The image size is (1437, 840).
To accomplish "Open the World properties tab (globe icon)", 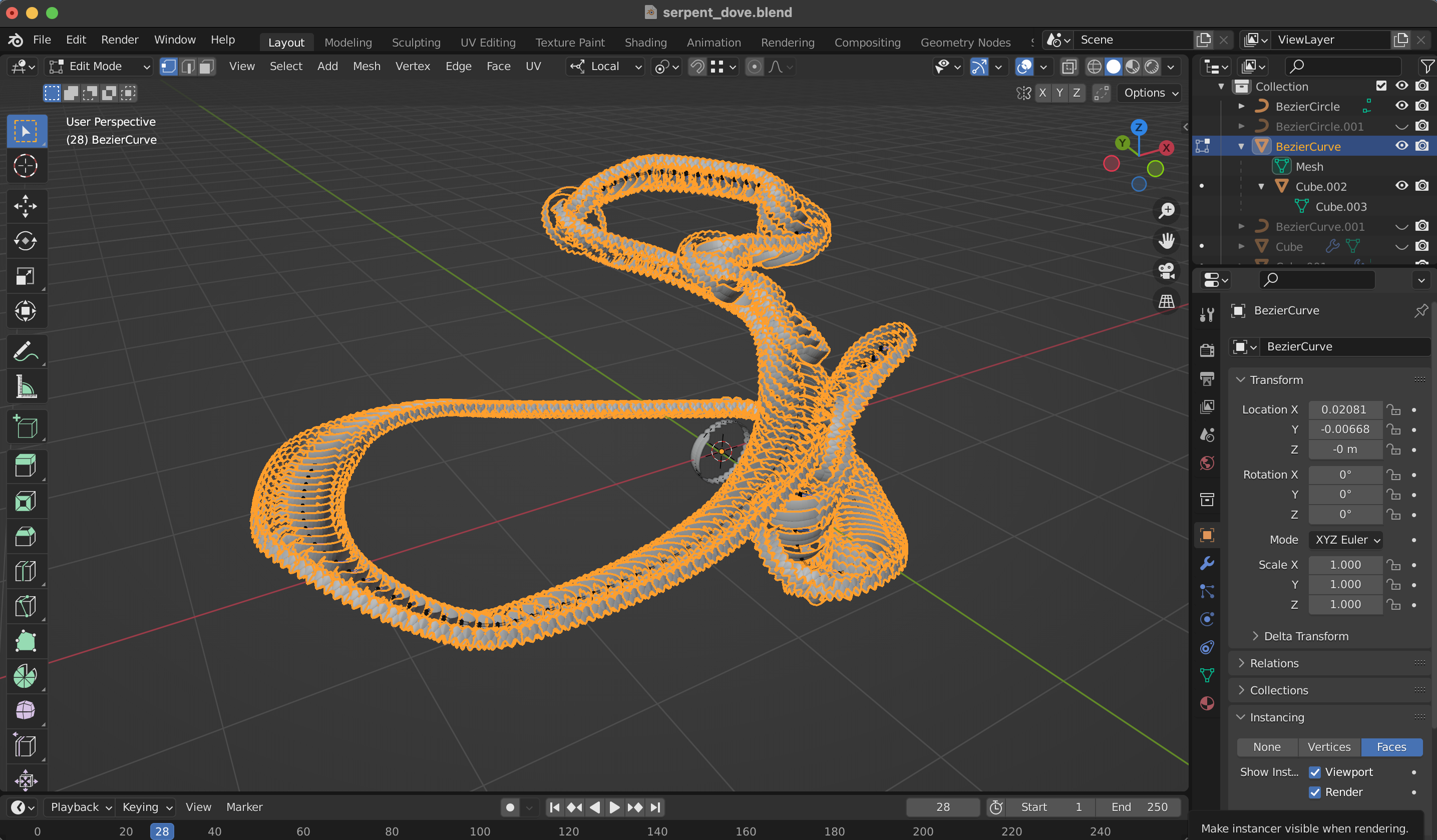I will tap(1207, 463).
